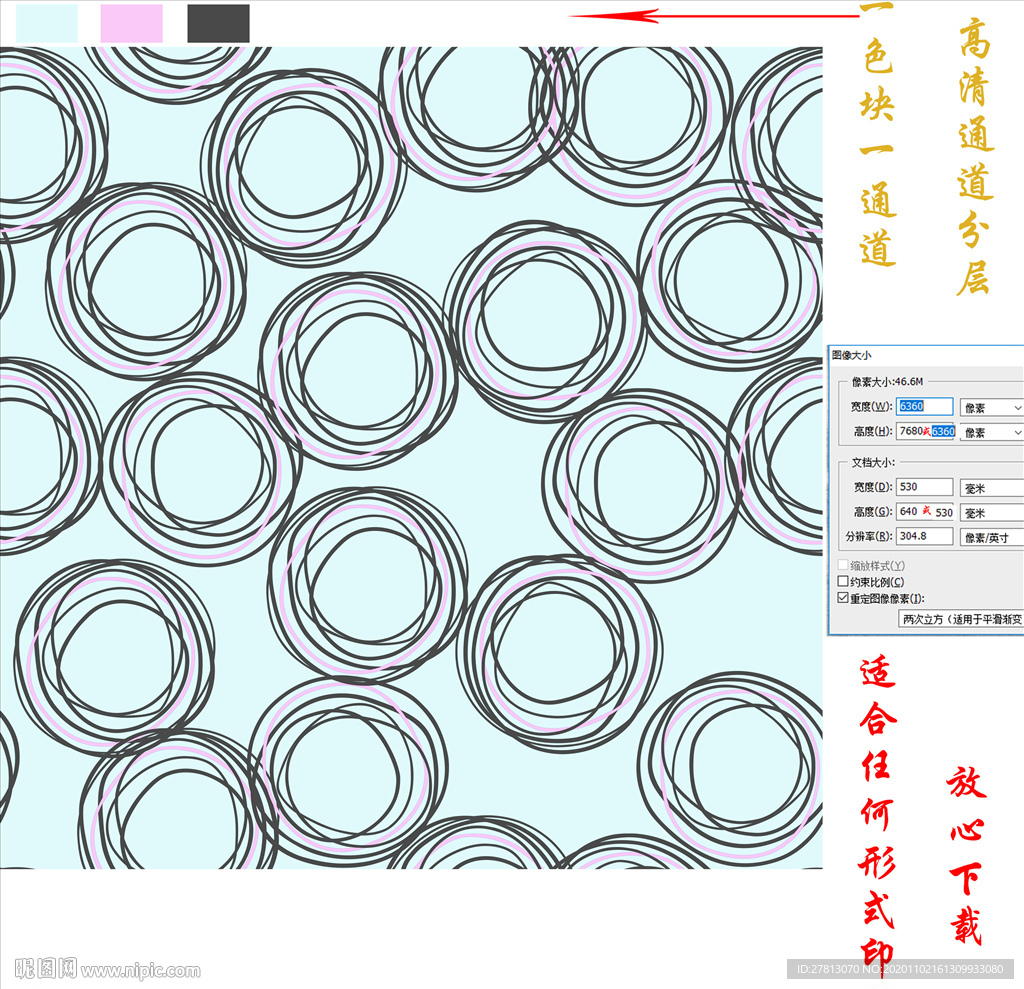Click the light cyan color swatch
This screenshot has width=1024, height=989.
pos(47,23)
